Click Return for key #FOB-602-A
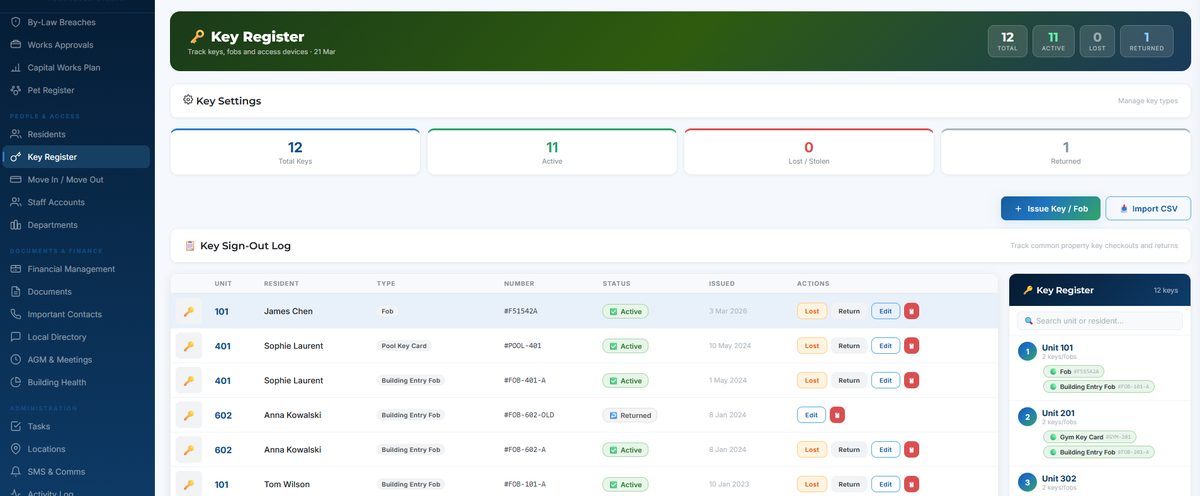Screen dimensions: 1200x496 [848, 450]
